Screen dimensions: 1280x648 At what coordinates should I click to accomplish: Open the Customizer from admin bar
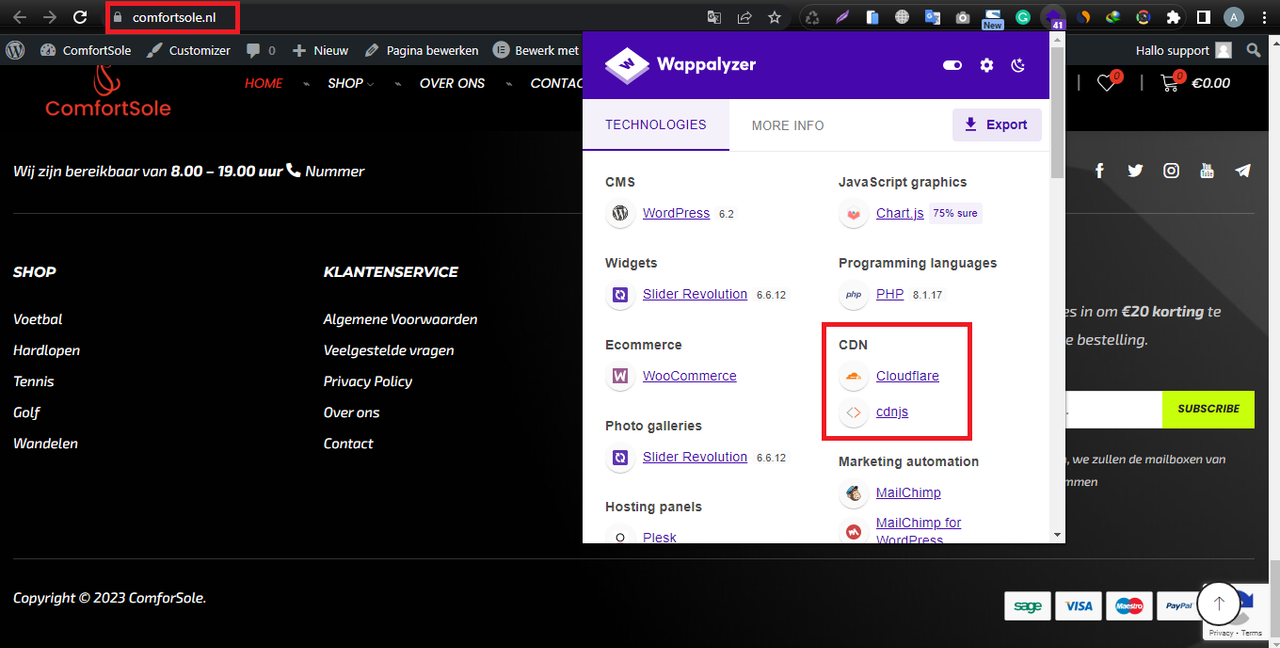[188, 50]
